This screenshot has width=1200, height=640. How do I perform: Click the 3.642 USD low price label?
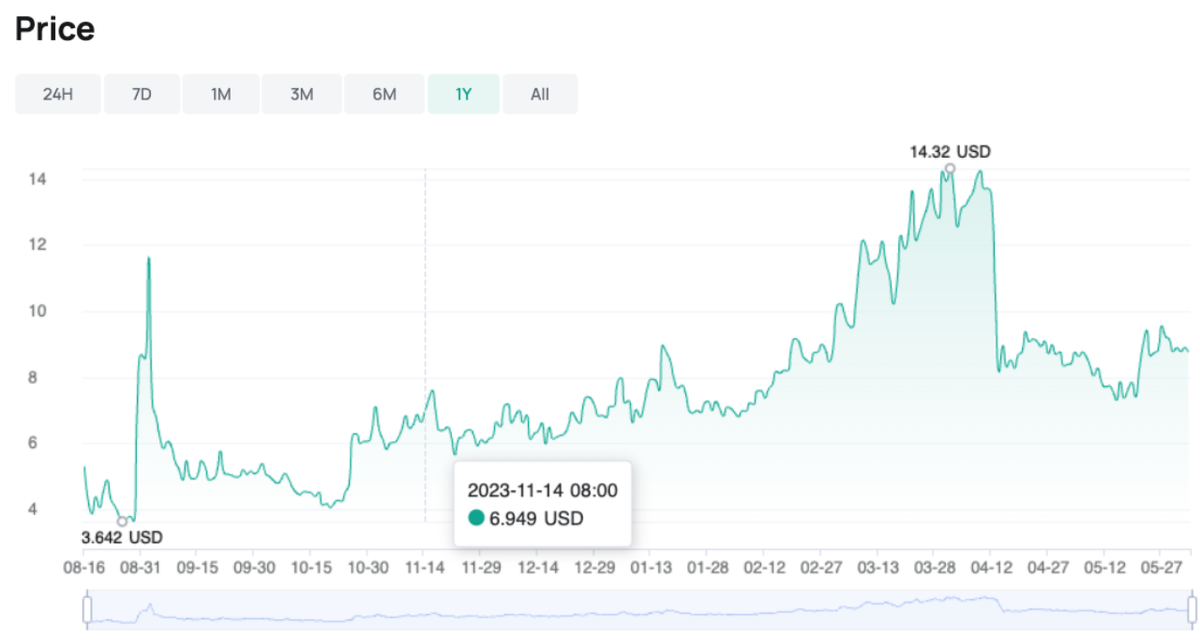(x=122, y=538)
